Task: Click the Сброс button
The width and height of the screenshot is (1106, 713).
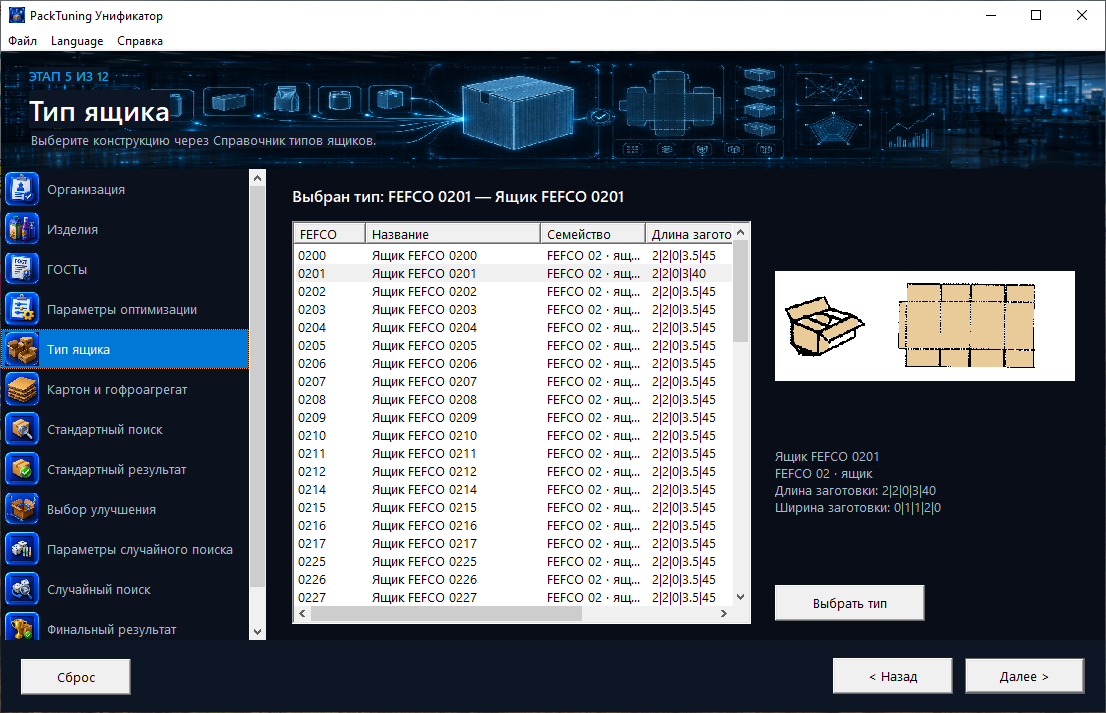Action: tap(75, 677)
